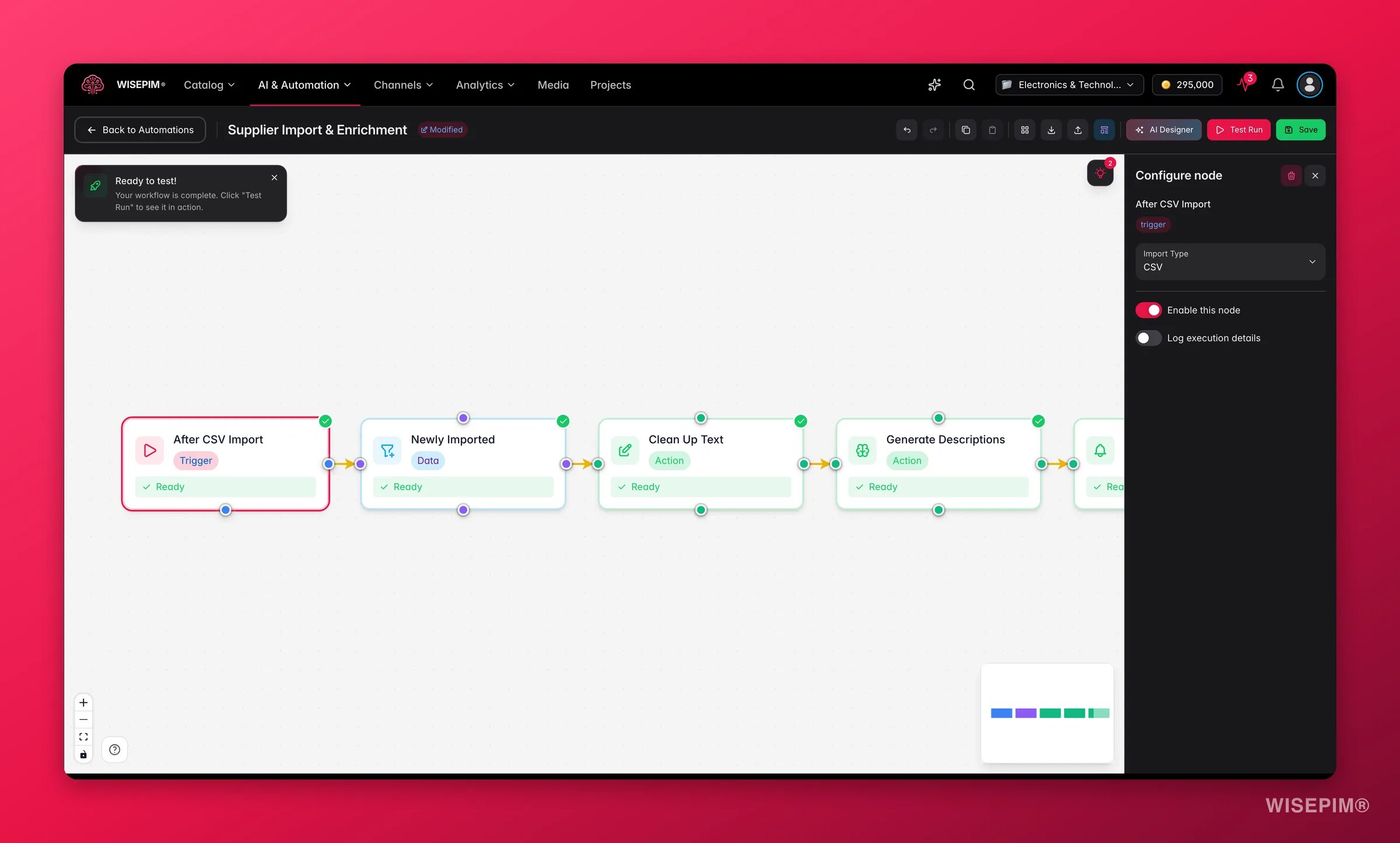Click the workflow minimap
The height and width of the screenshot is (843, 1400).
pyautogui.click(x=1047, y=713)
